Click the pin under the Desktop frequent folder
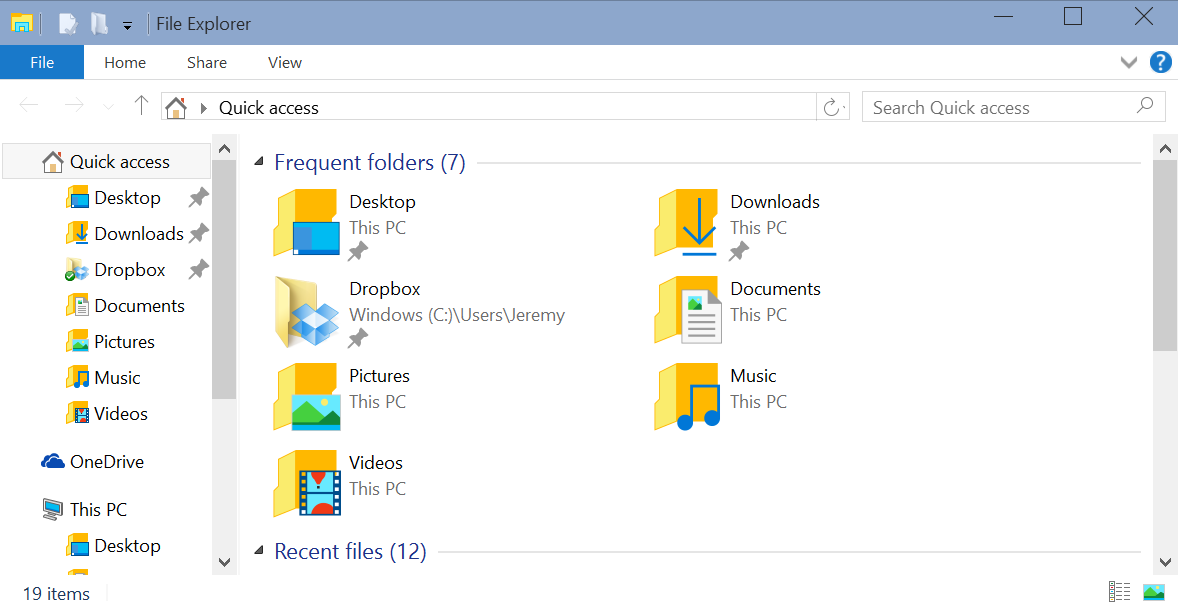 358,252
